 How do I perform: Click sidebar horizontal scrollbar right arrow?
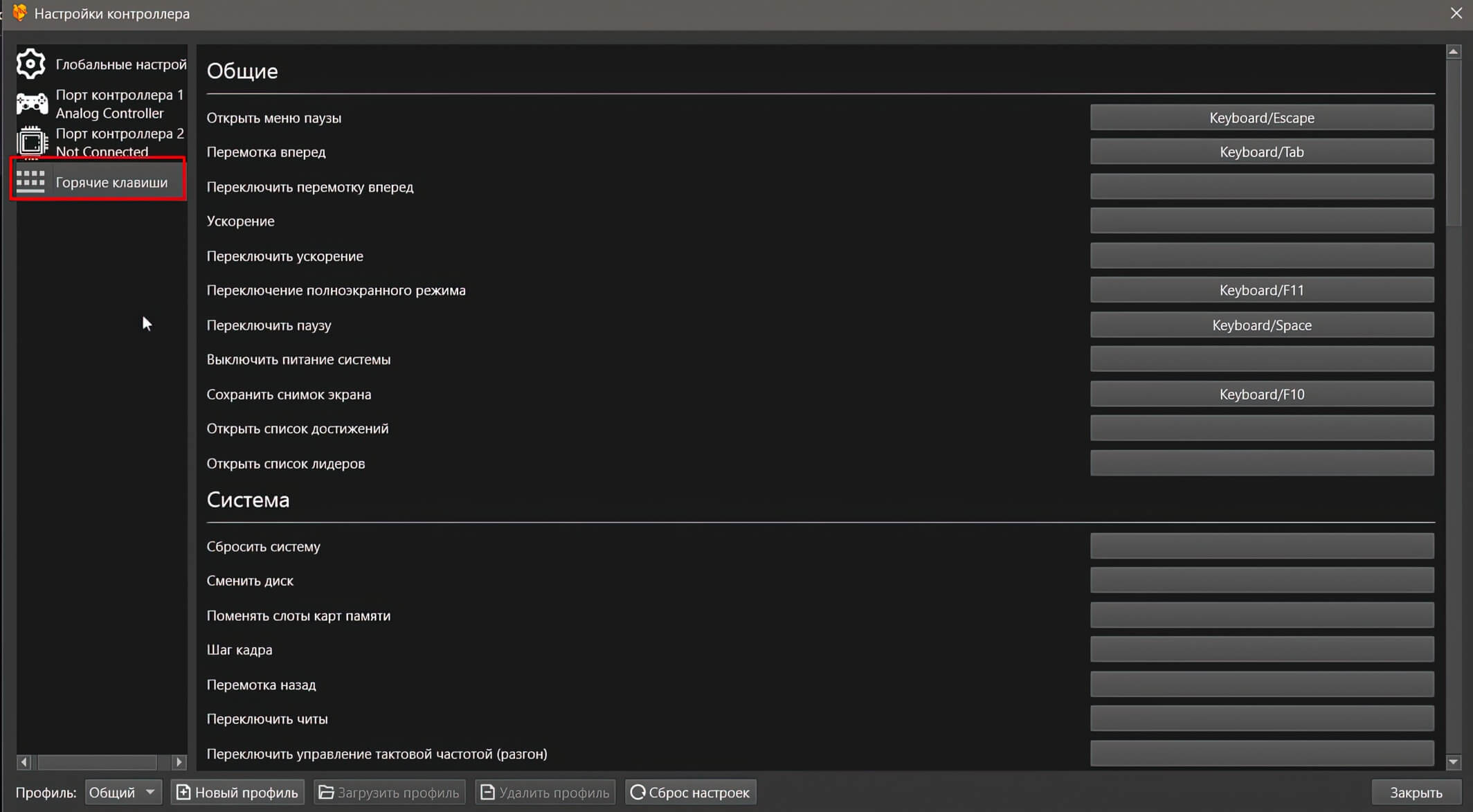(179, 762)
